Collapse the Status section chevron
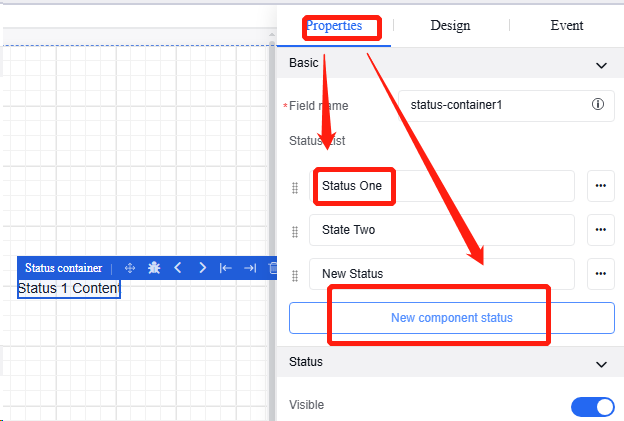 click(x=601, y=365)
